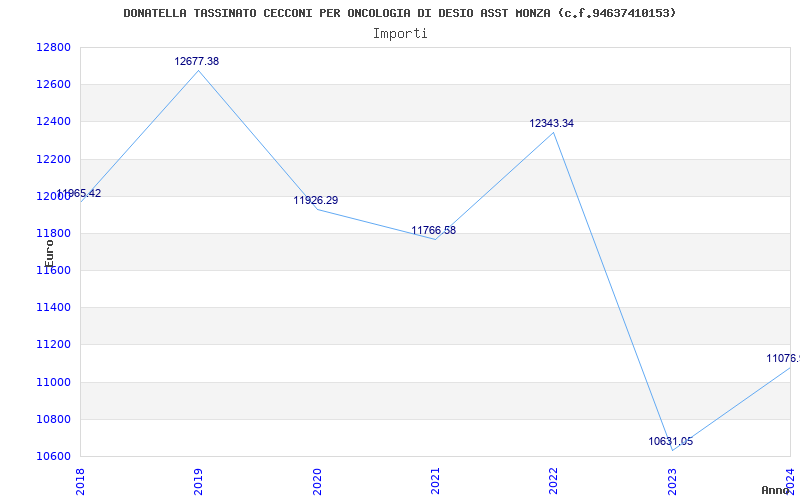Click the 10800 y-axis value
Image resolution: width=800 pixels, height=500 pixels.
(x=53, y=419)
